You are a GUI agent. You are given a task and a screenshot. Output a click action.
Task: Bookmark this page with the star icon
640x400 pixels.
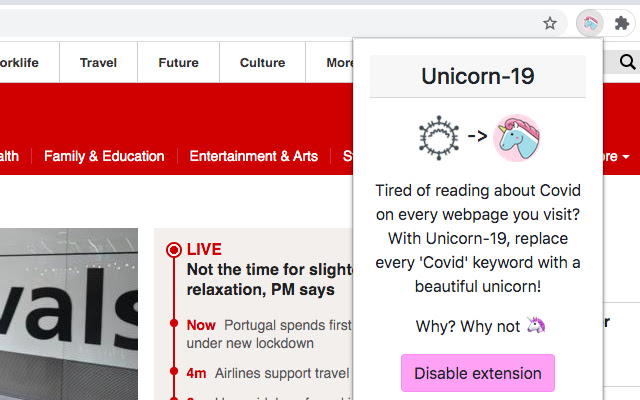[550, 23]
